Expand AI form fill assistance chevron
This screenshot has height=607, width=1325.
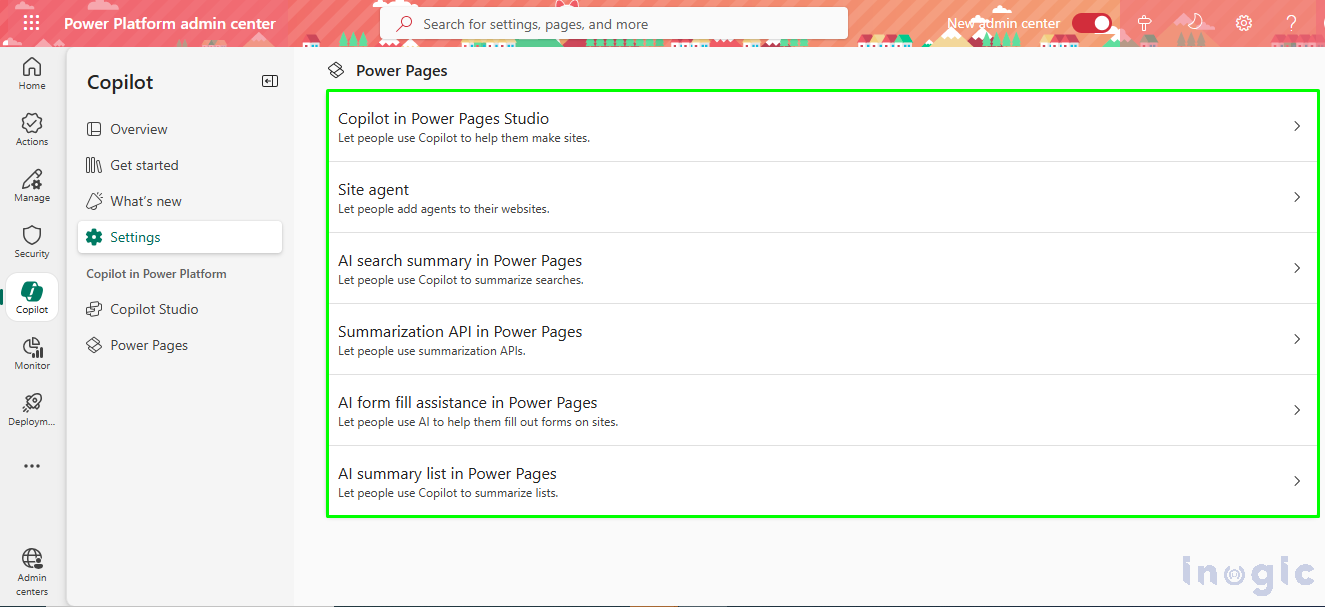[x=1297, y=410]
